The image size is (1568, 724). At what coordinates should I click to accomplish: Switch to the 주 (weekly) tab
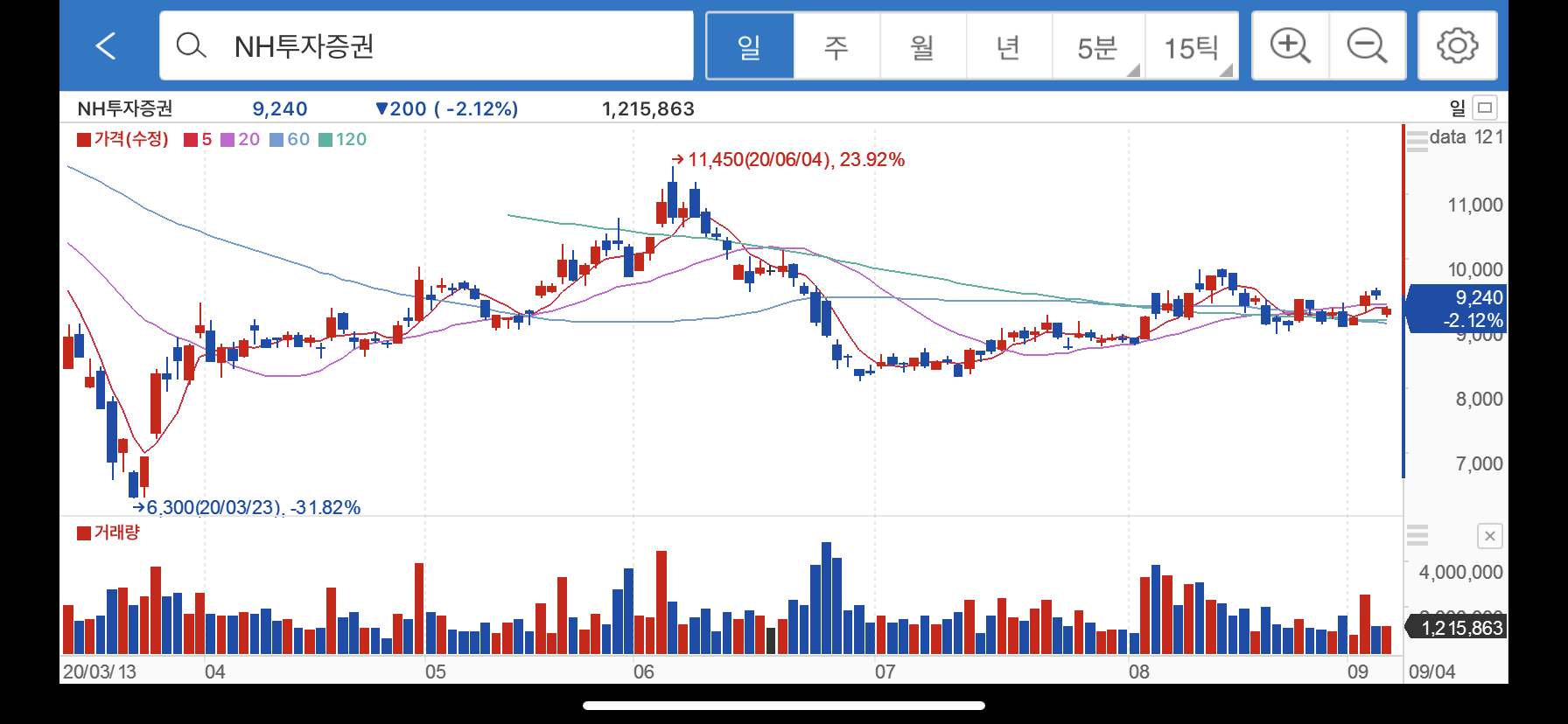point(836,46)
